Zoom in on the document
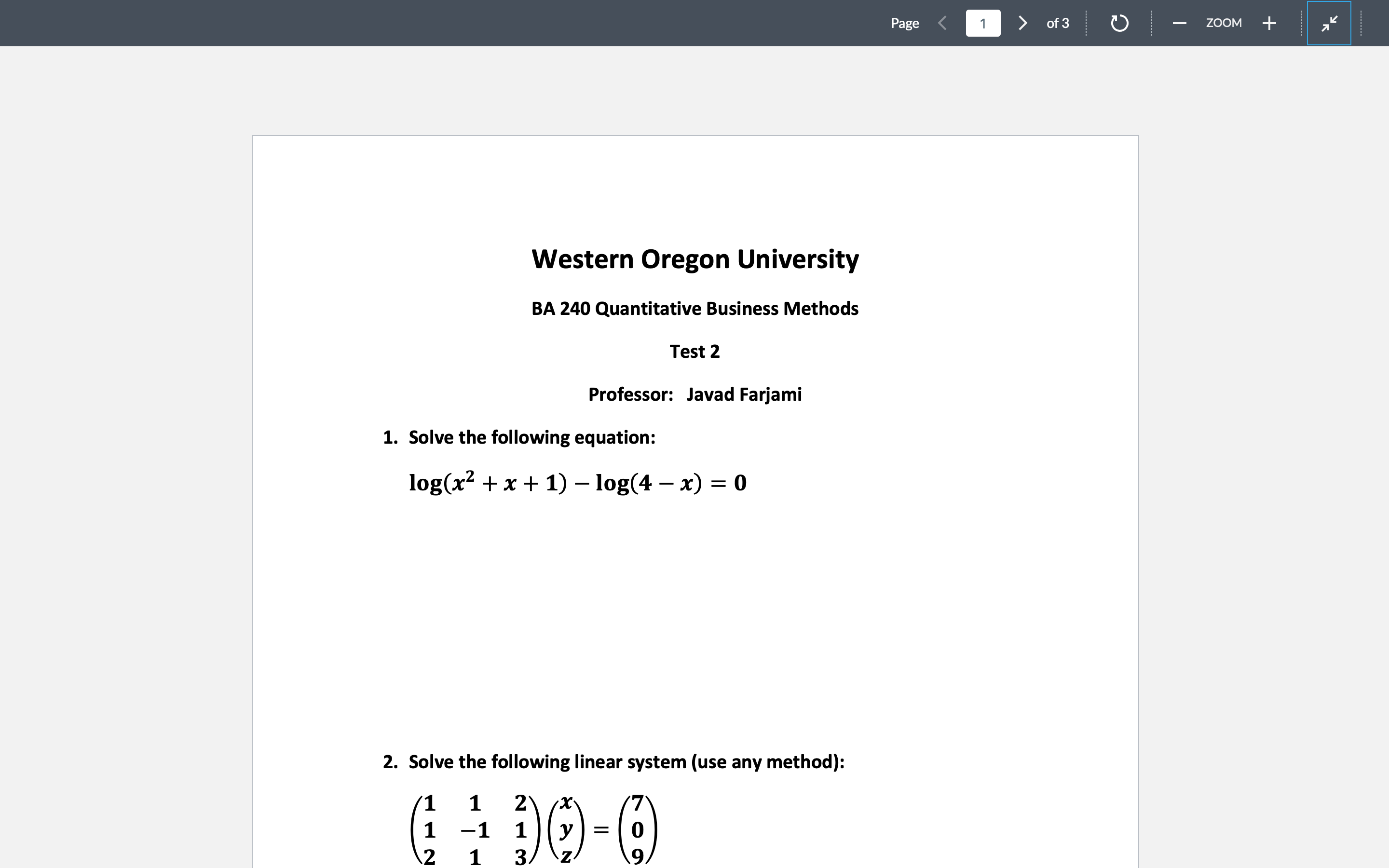Viewport: 1389px width, 868px height. 1268,23
